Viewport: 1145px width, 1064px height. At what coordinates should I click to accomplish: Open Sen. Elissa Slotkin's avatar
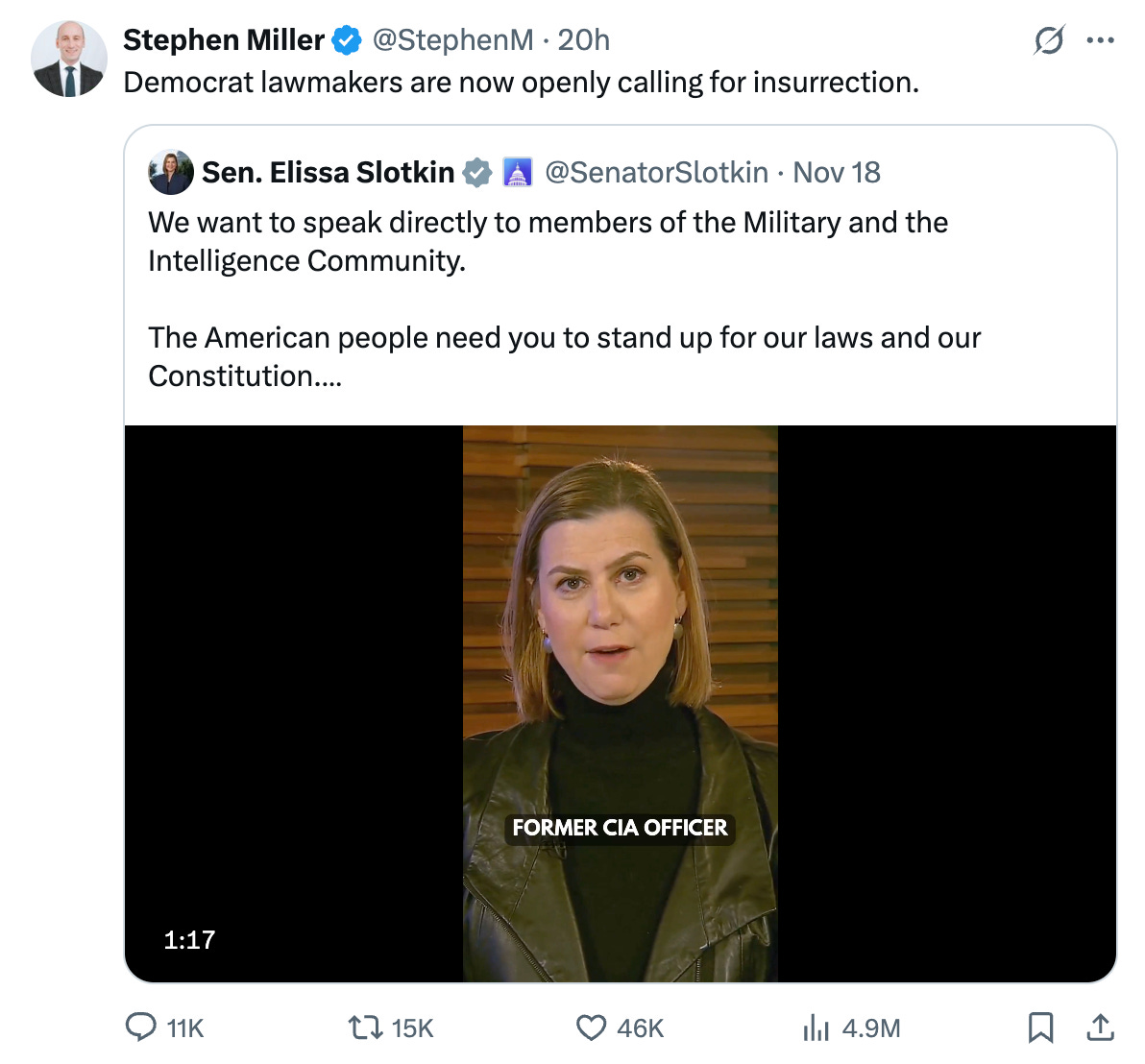(171, 172)
